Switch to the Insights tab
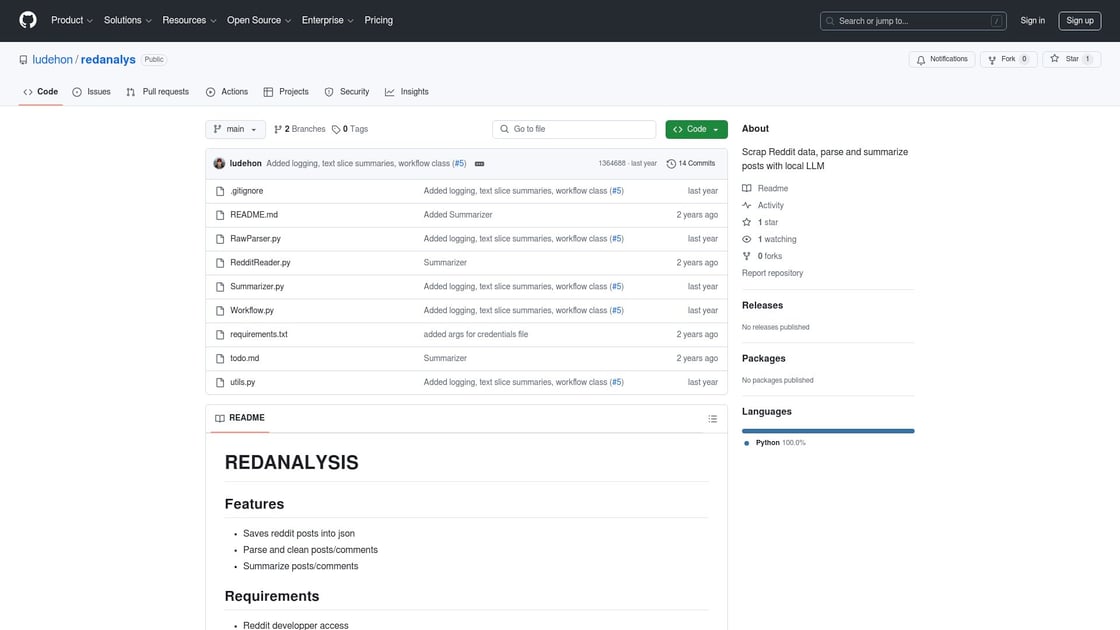This screenshot has width=1120, height=630. [x=407, y=91]
